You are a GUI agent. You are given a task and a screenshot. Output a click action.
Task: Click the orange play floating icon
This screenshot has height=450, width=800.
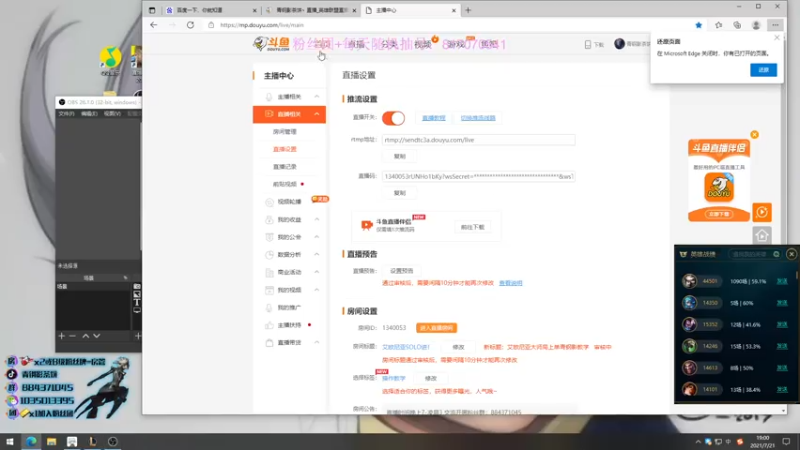(762, 212)
